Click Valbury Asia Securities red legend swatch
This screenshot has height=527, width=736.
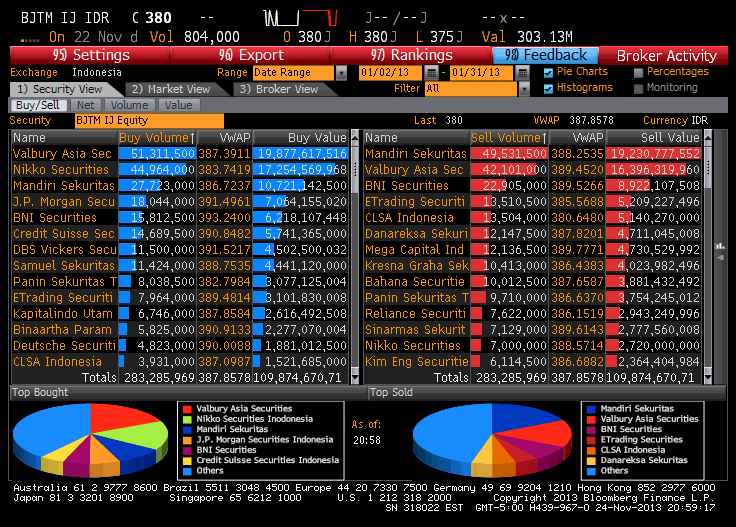[x=187, y=409]
